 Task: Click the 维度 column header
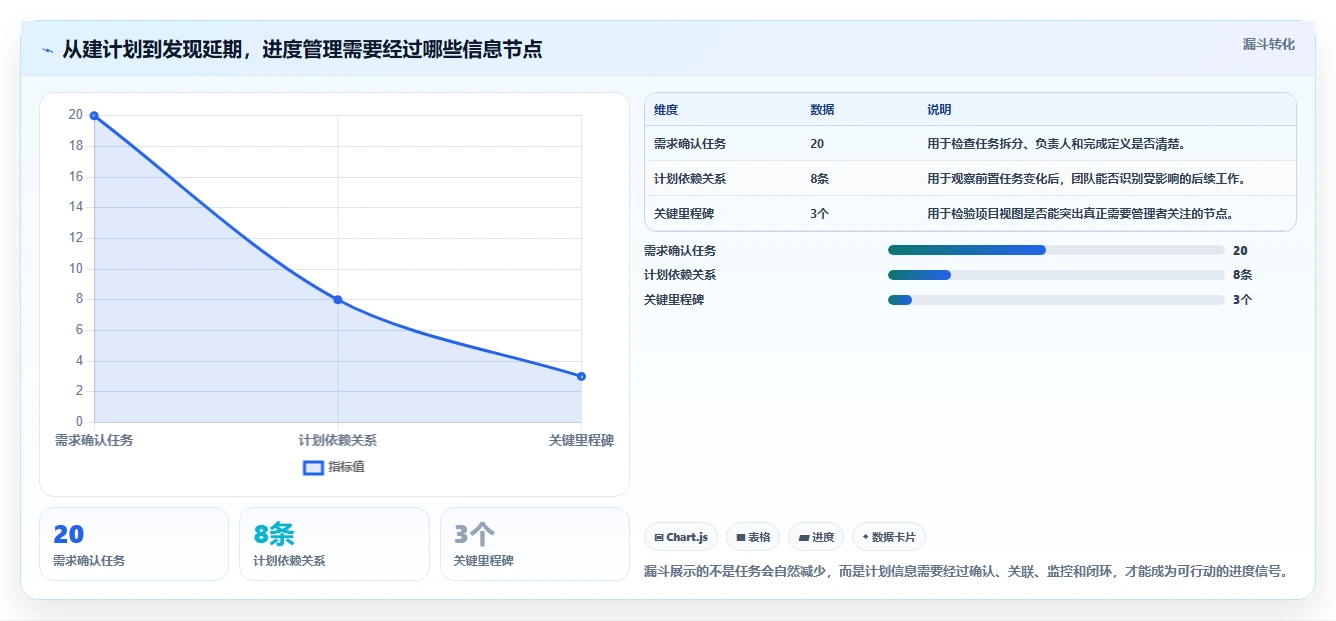click(666, 110)
